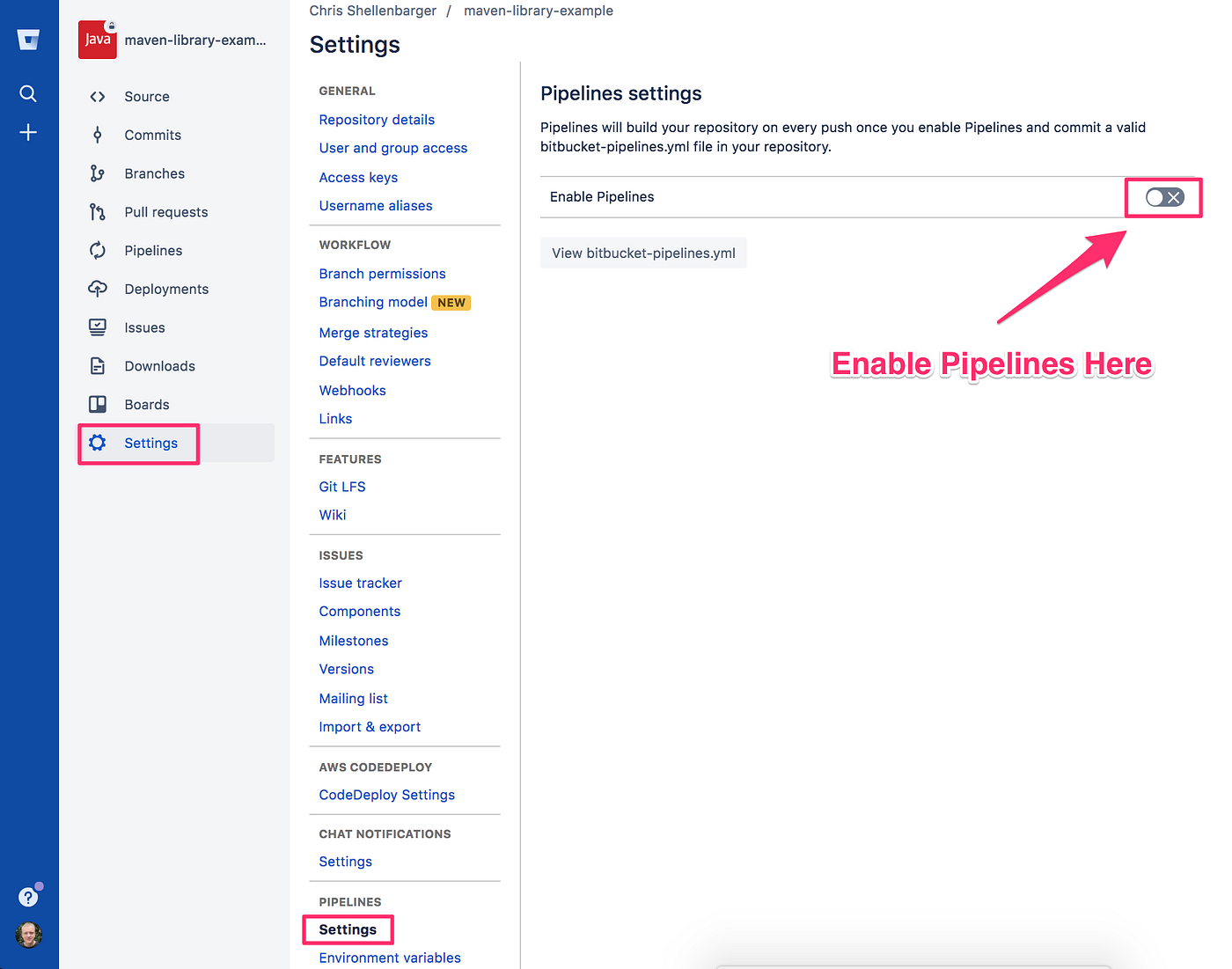Open the Environment variables page
This screenshot has height=969, width=1232.
coord(390,958)
